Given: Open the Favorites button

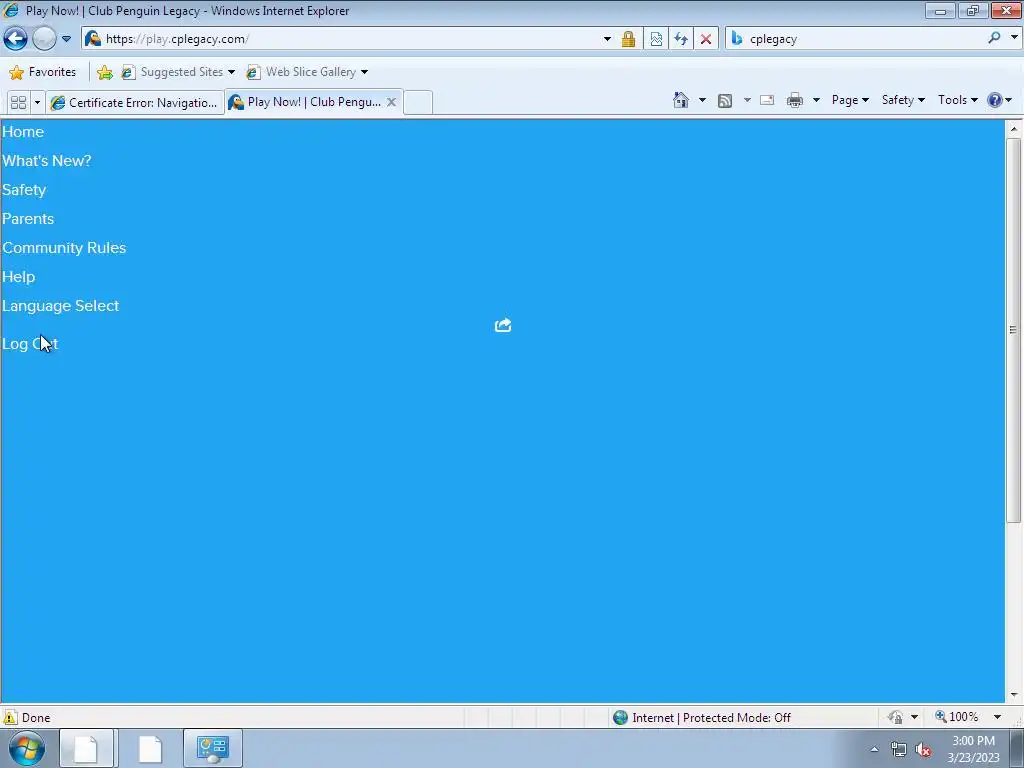Looking at the screenshot, I should tap(42, 72).
